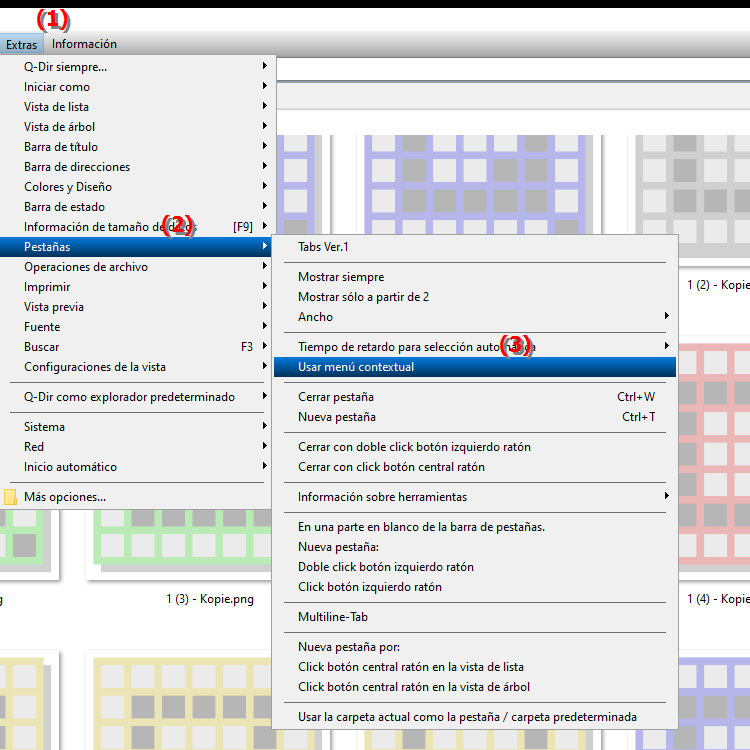This screenshot has height=750, width=750.
Task: Open Vista de árbol submenu
Action: [137, 127]
